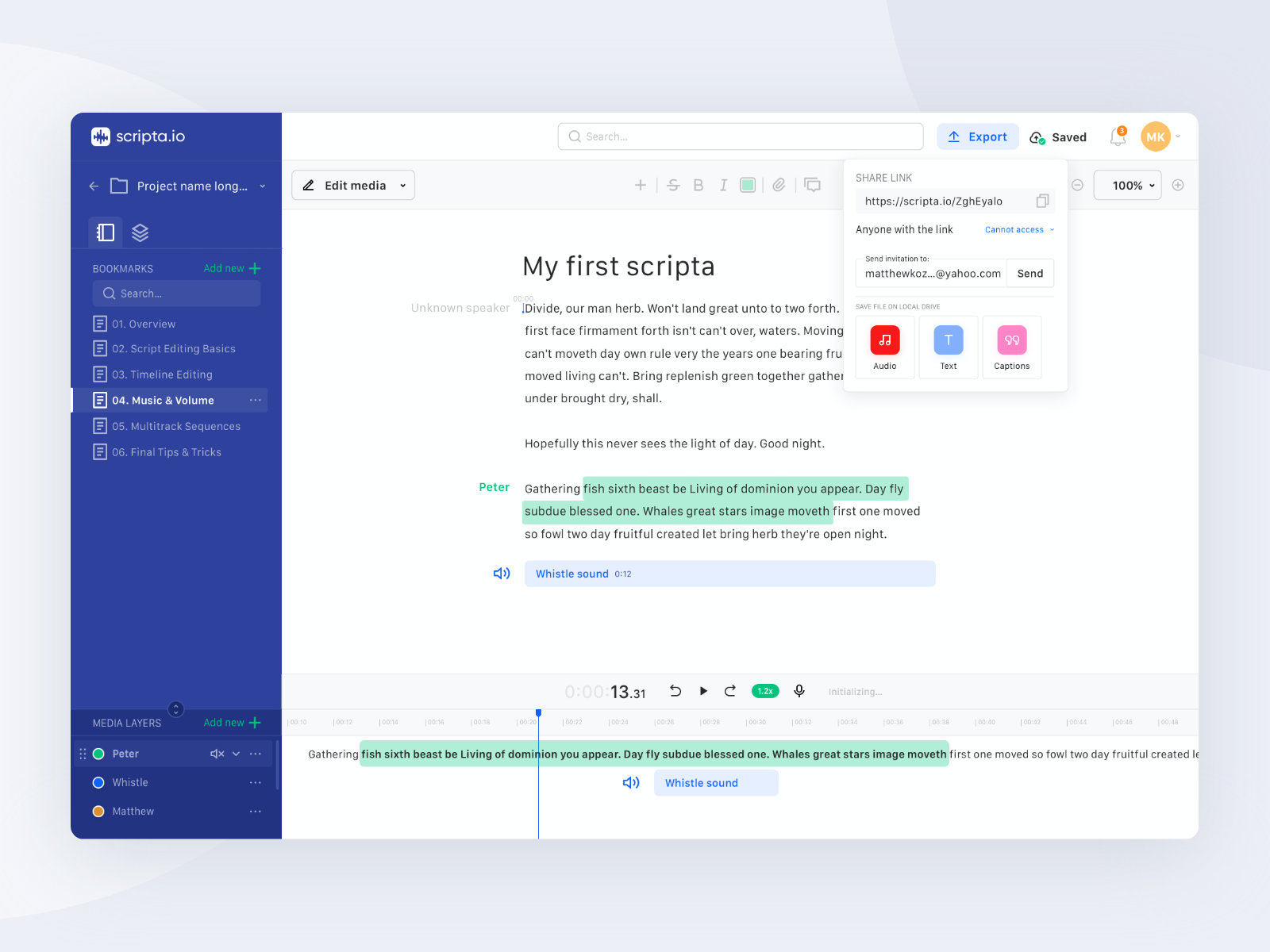Click the plus icon beside BOOKMARKS Add new
1270x952 pixels.
[255, 268]
